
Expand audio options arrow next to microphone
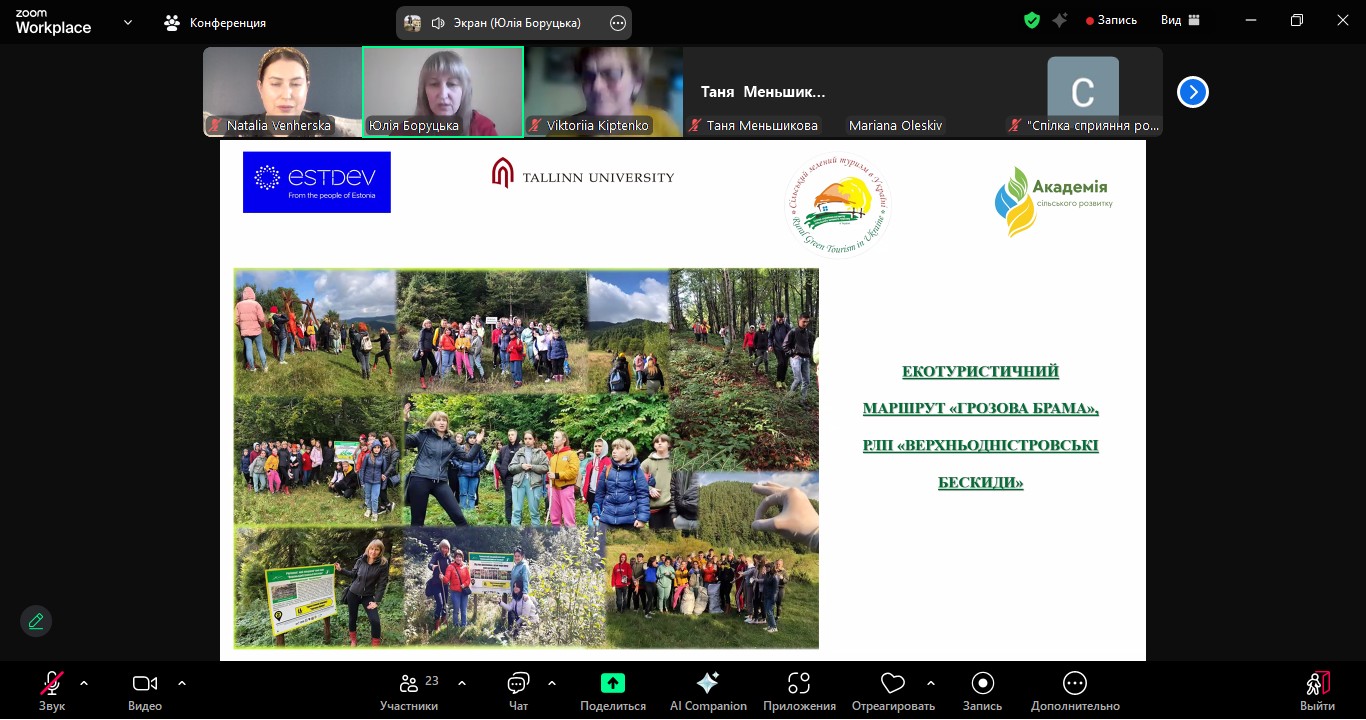(x=84, y=683)
